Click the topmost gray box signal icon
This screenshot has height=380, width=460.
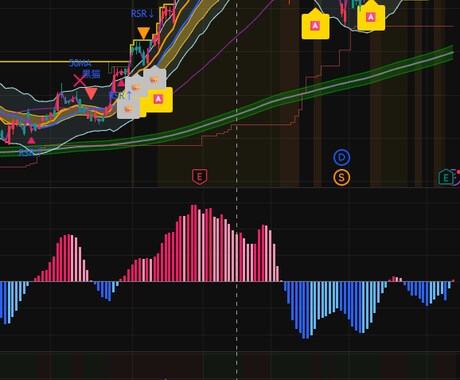coord(154,79)
